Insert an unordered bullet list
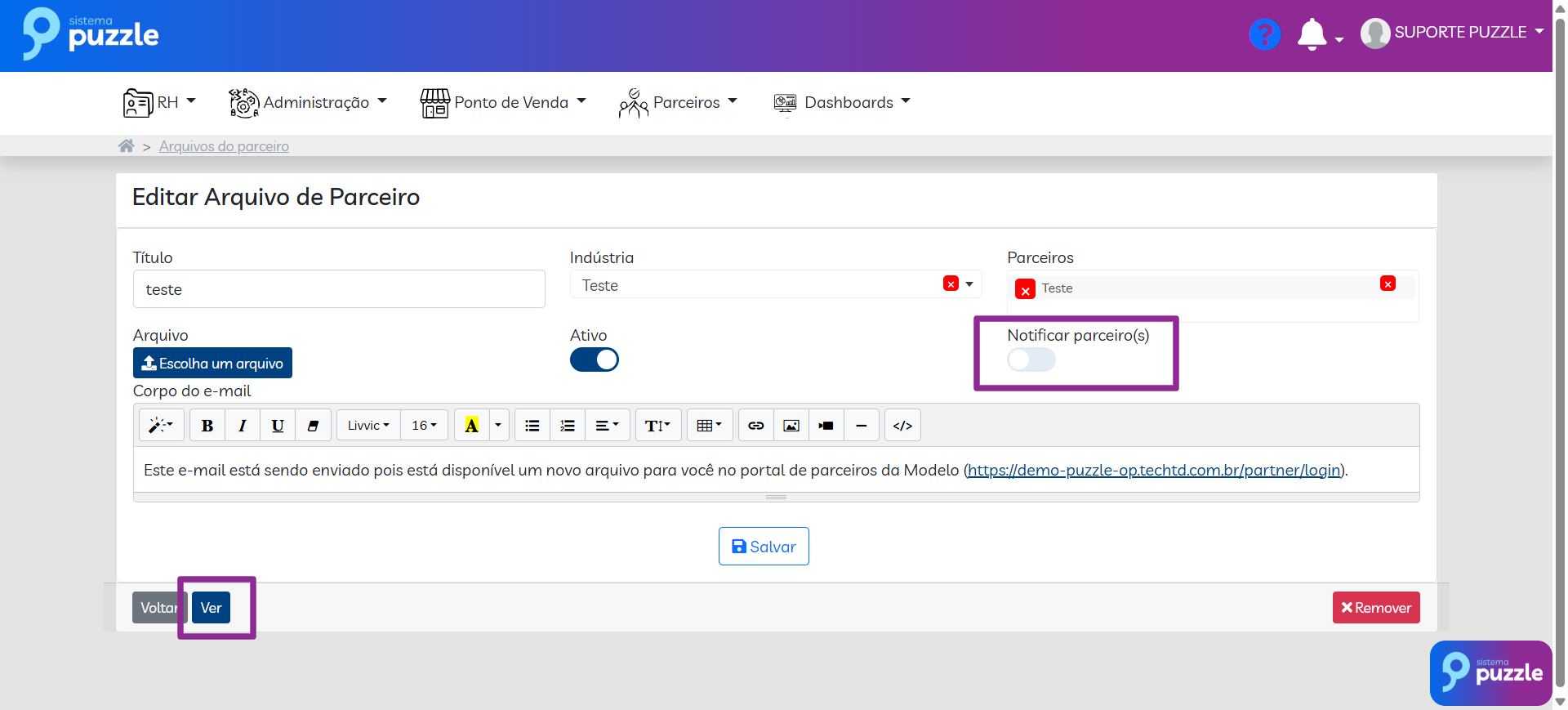 [x=532, y=426]
